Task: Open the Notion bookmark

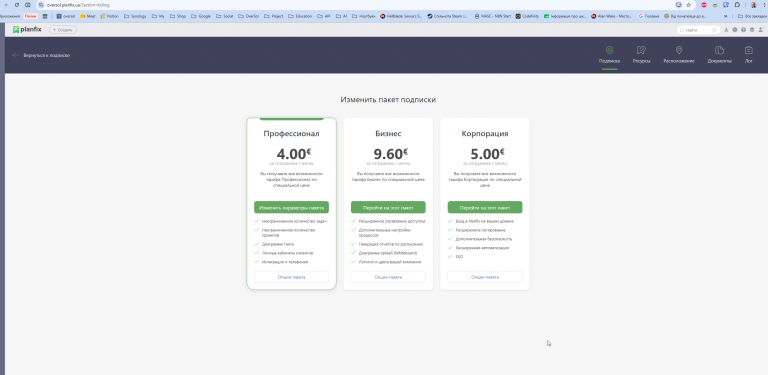Action: (x=110, y=16)
